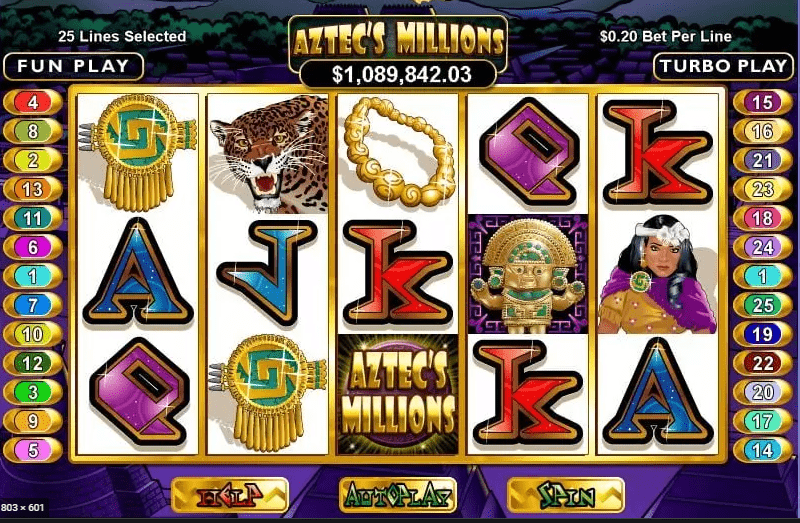Click the golden idol symbol
The image size is (800, 523).
point(528,274)
